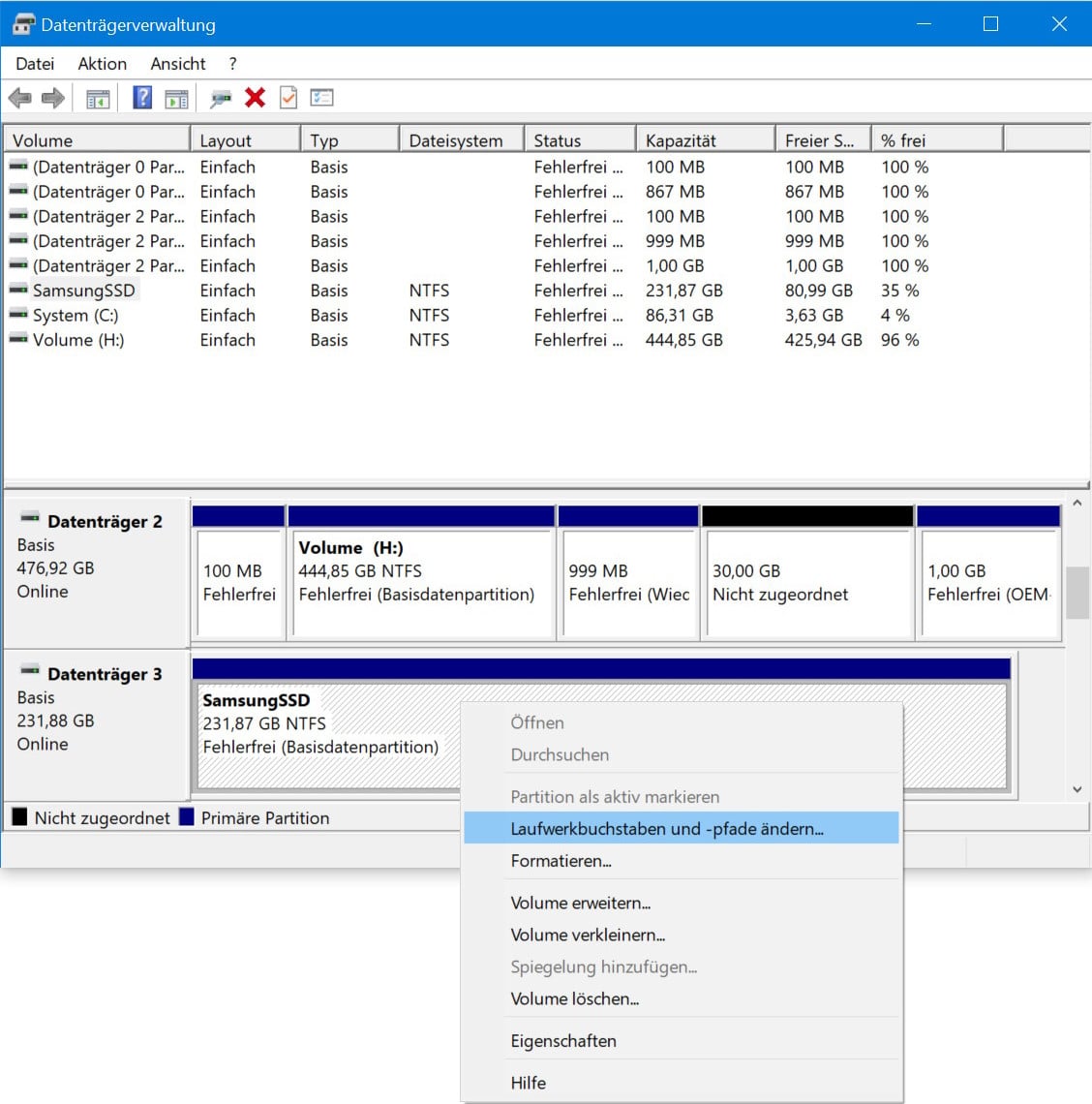Sort by the Typ column header
This screenshot has width=1092, height=1104.
pos(350,140)
